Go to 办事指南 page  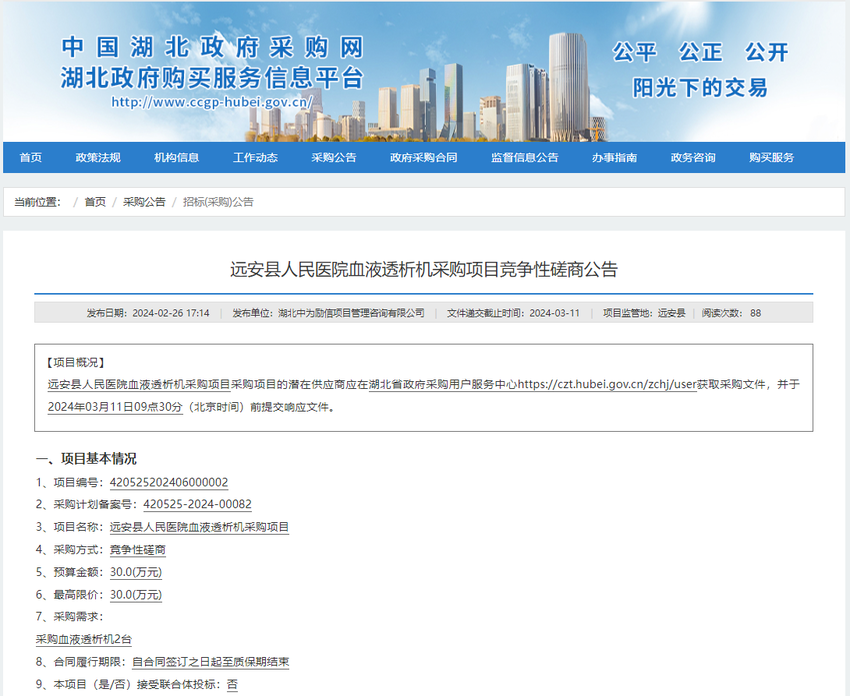click(614, 157)
